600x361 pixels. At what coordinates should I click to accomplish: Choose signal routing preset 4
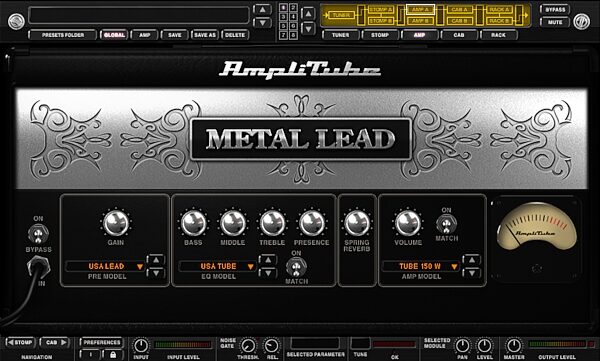click(293, 17)
